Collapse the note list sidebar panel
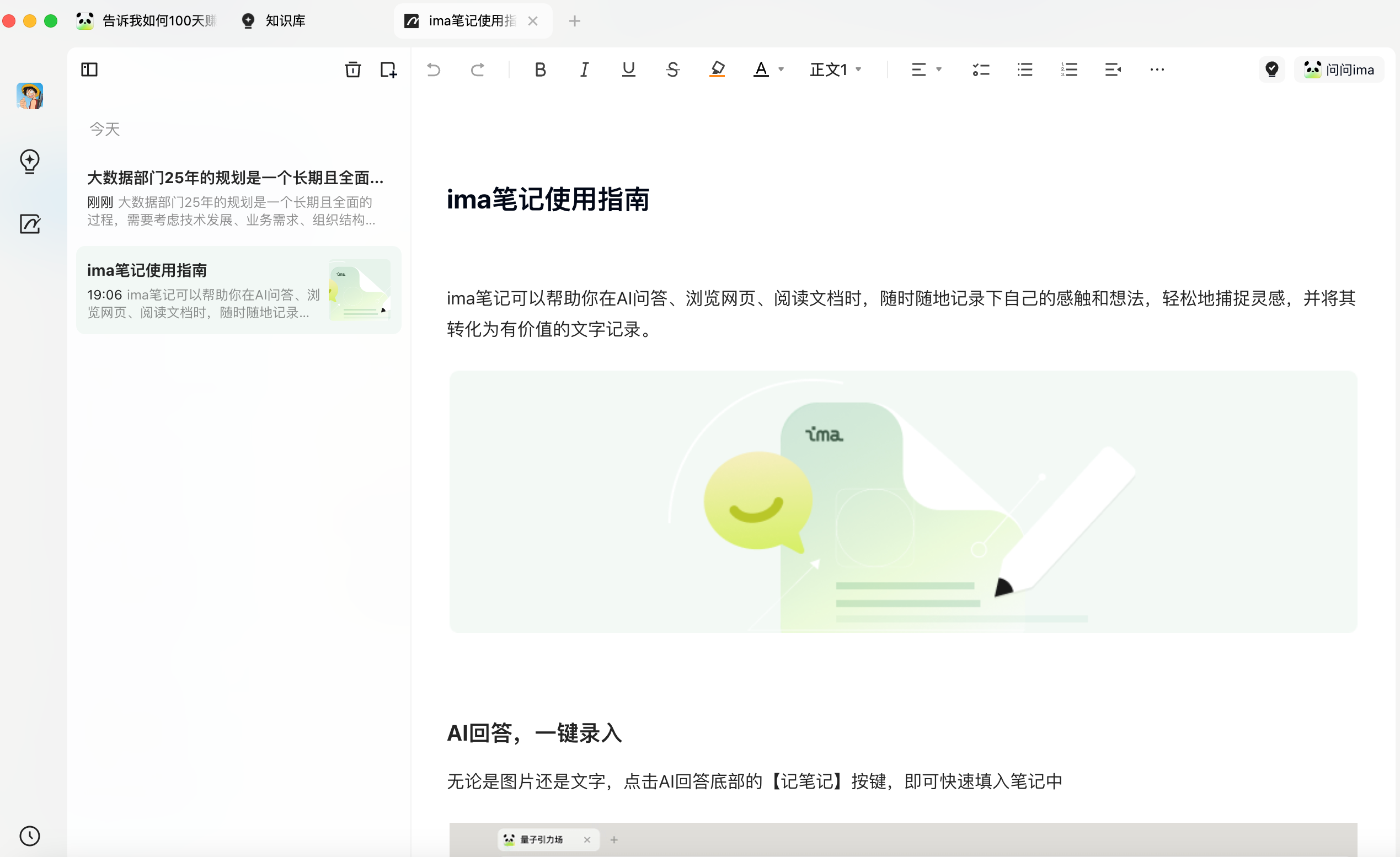Viewport: 1400px width, 857px height. click(x=89, y=69)
